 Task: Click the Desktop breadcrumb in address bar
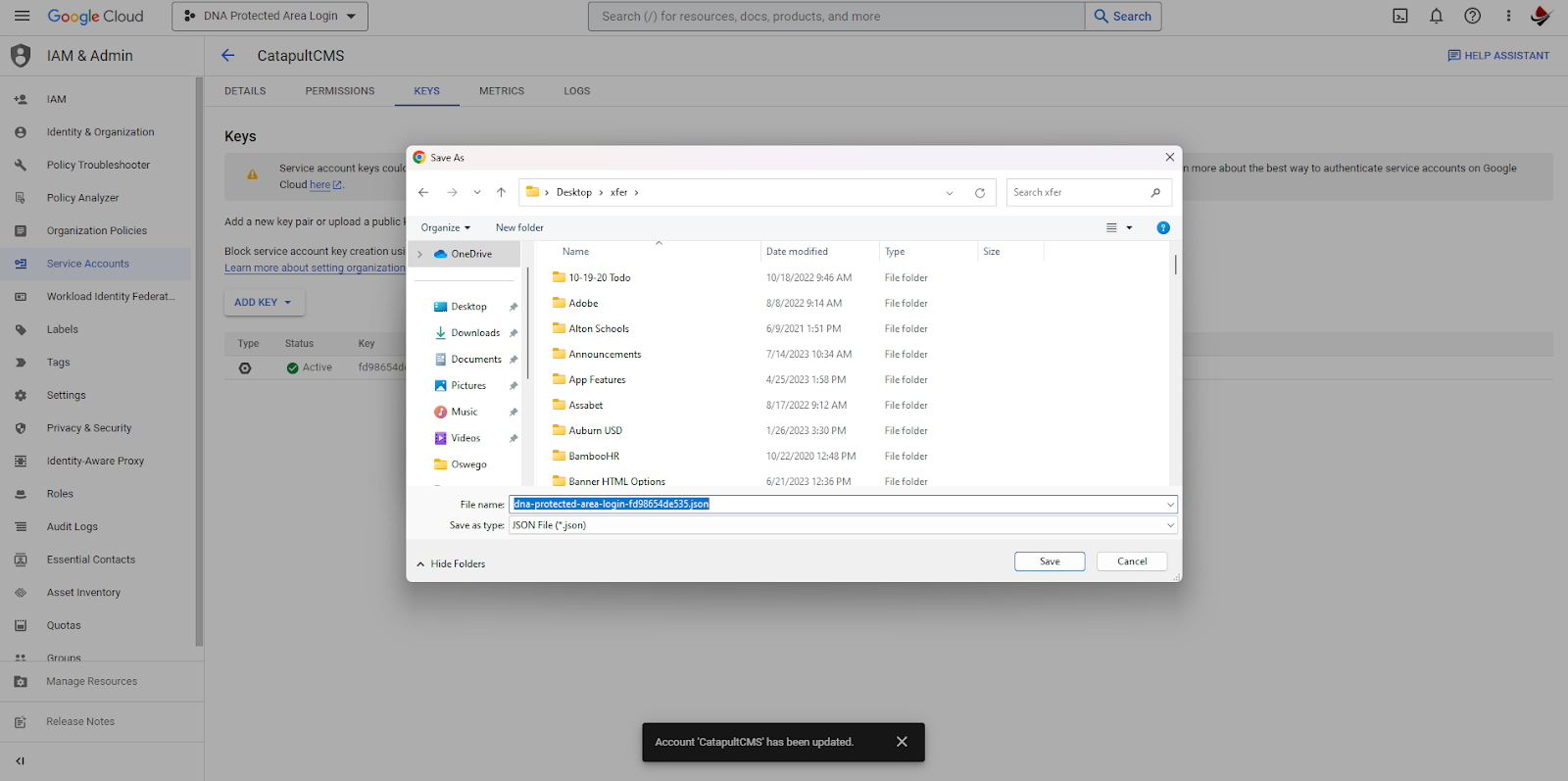[x=574, y=193]
